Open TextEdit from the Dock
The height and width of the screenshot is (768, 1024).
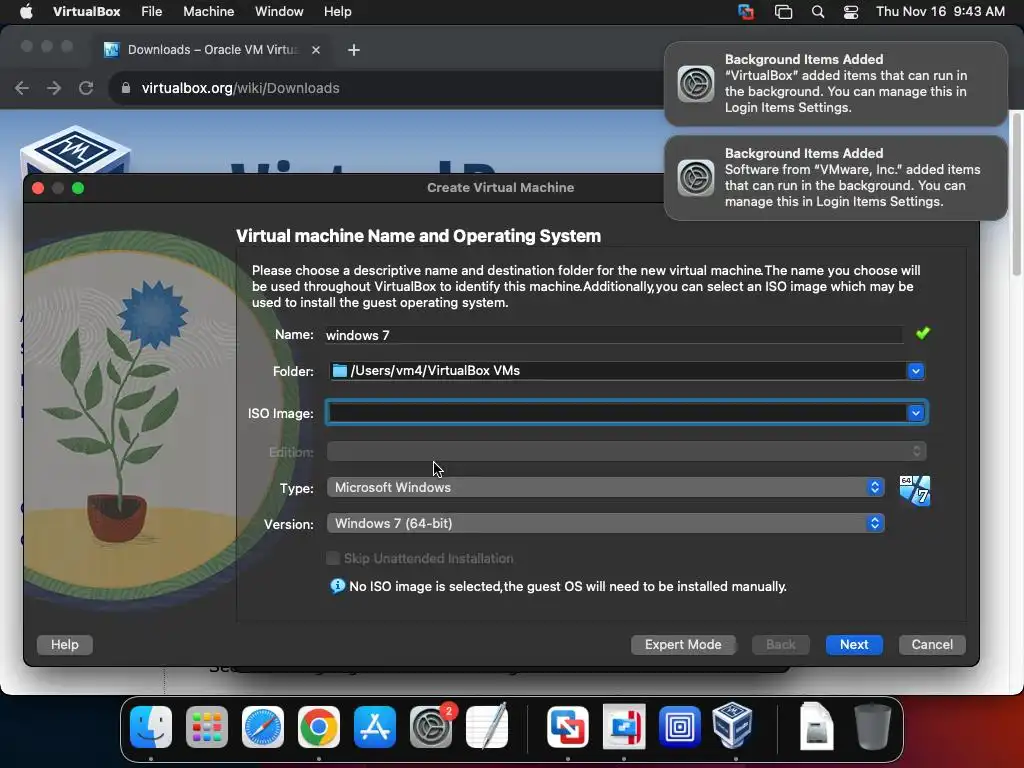pyautogui.click(x=487, y=727)
